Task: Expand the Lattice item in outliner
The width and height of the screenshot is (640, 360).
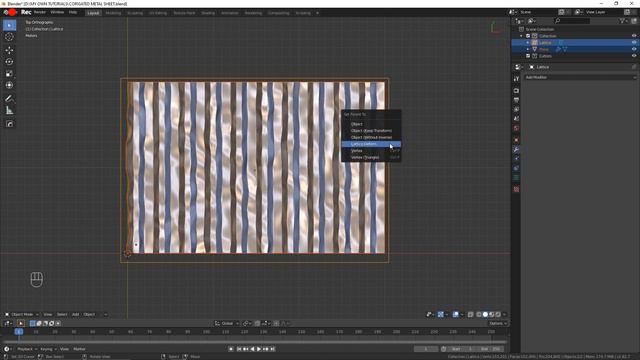Action: coord(528,42)
